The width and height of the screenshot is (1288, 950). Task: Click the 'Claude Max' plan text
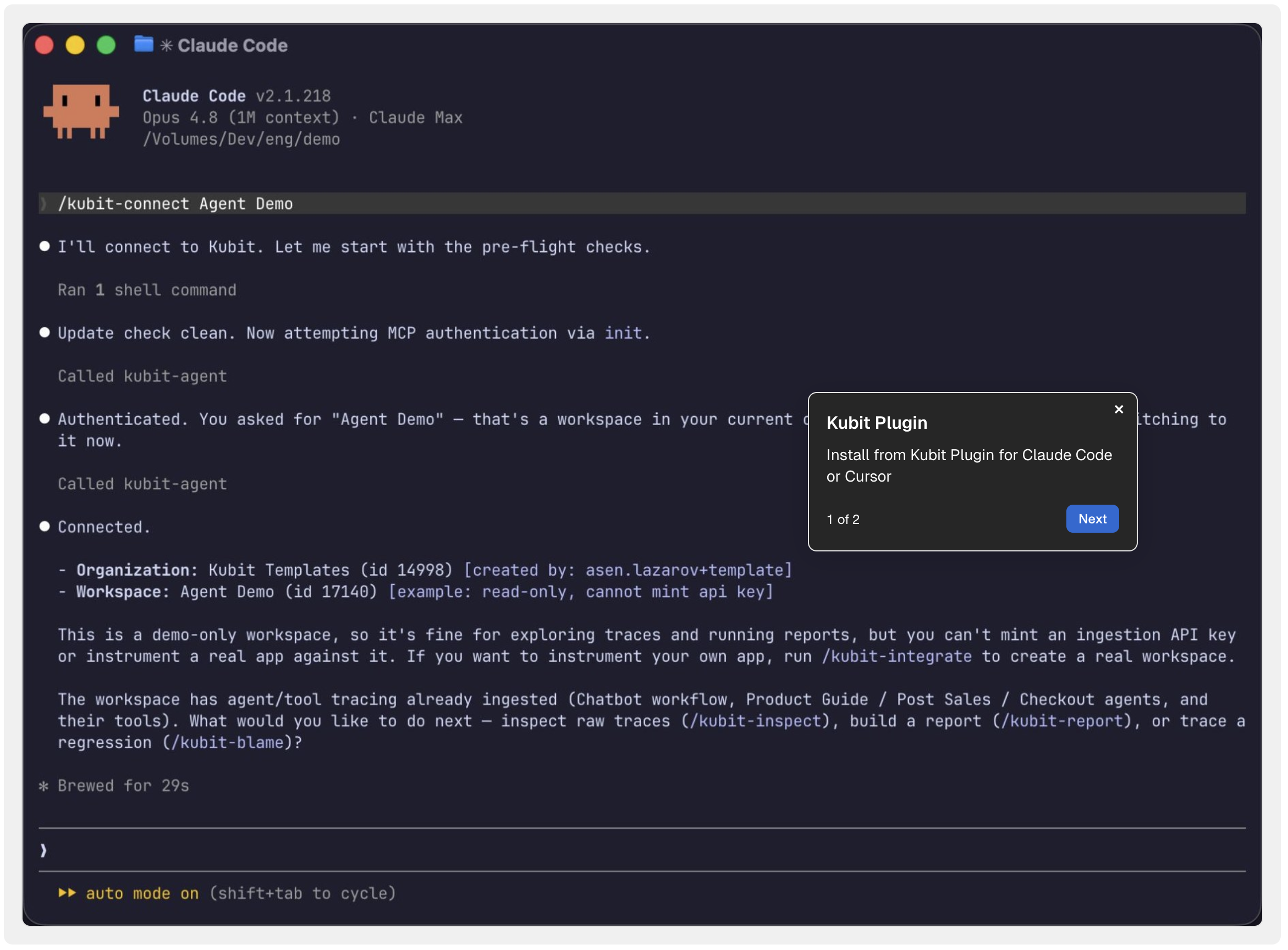tap(416, 118)
